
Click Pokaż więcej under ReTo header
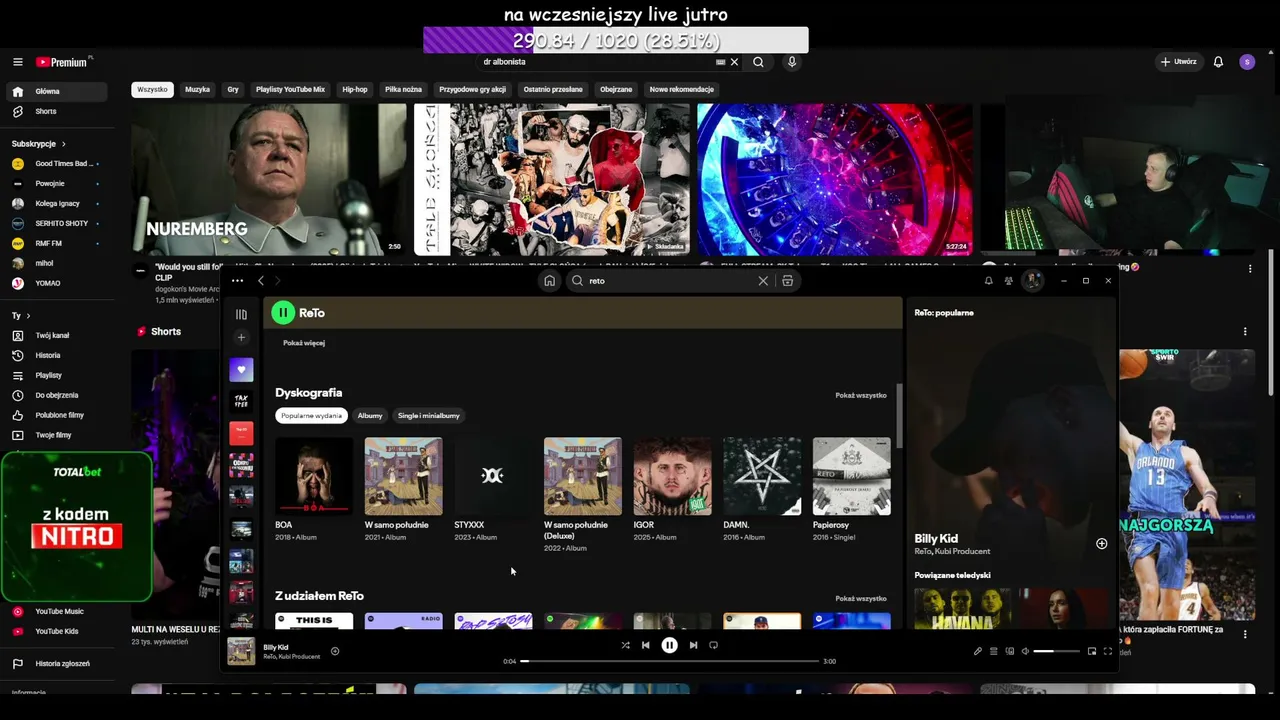(304, 343)
